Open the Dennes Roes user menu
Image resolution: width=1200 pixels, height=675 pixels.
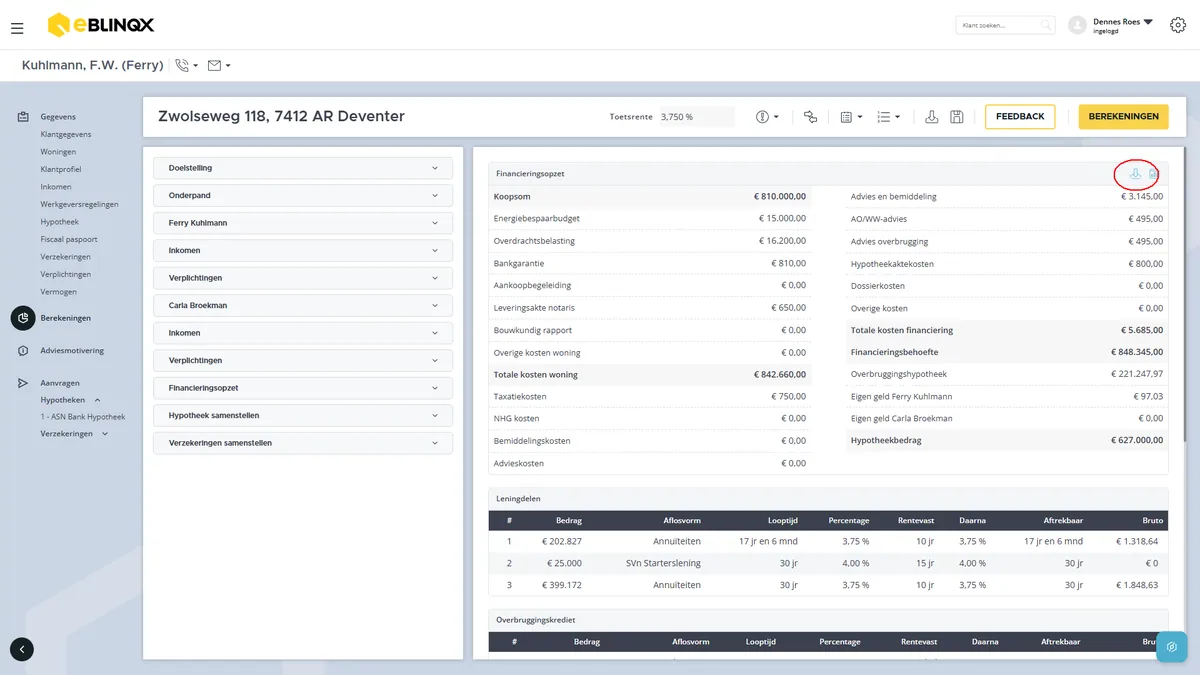click(1123, 25)
